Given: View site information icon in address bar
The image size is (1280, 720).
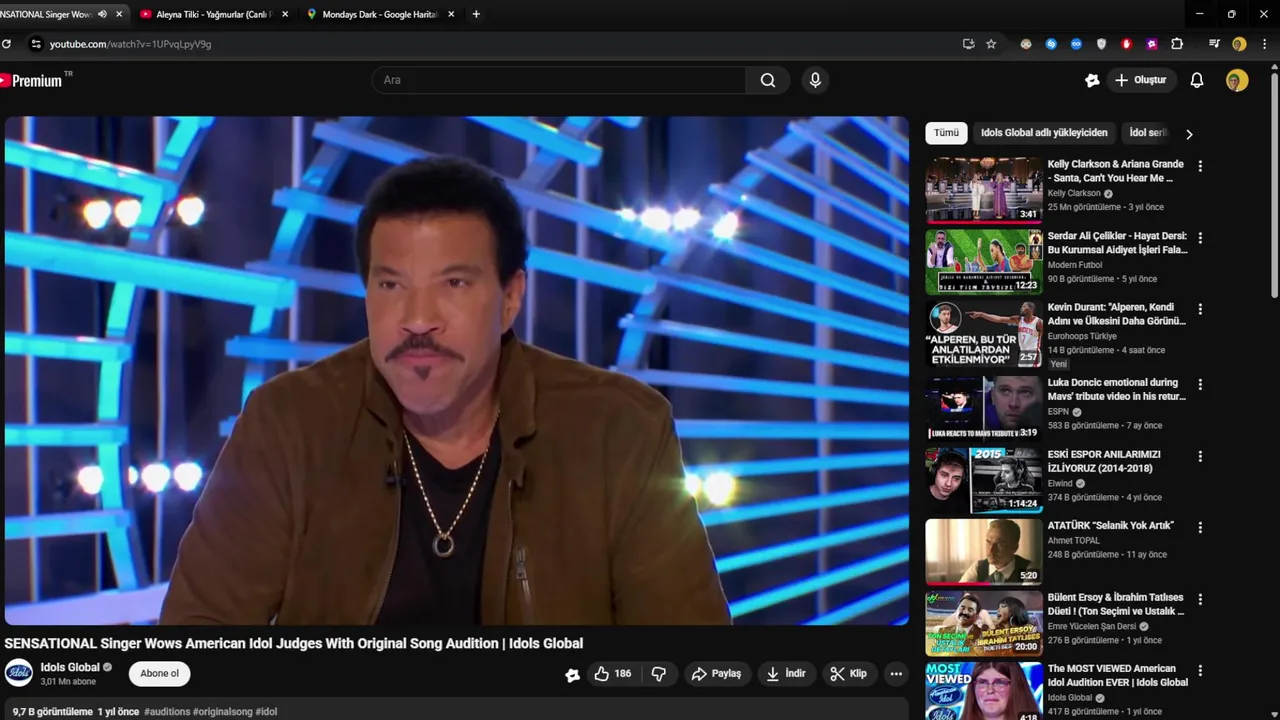Looking at the screenshot, I should tap(36, 44).
